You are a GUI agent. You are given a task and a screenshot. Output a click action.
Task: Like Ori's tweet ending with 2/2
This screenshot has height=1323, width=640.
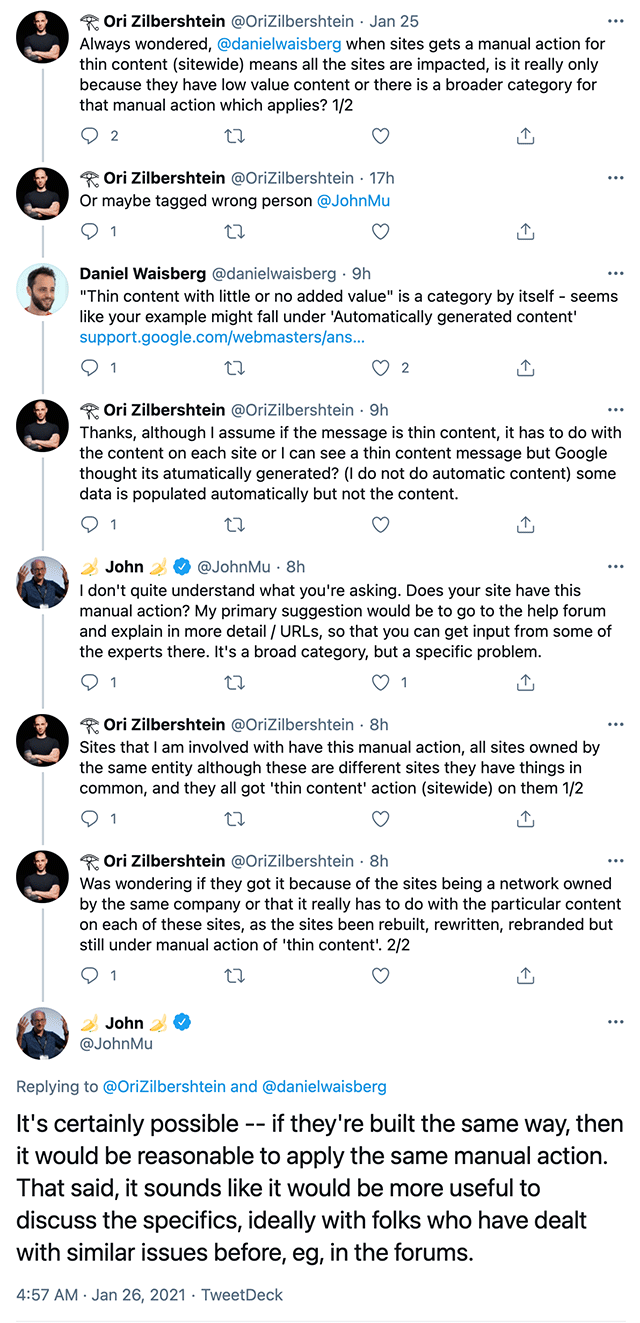coord(380,975)
